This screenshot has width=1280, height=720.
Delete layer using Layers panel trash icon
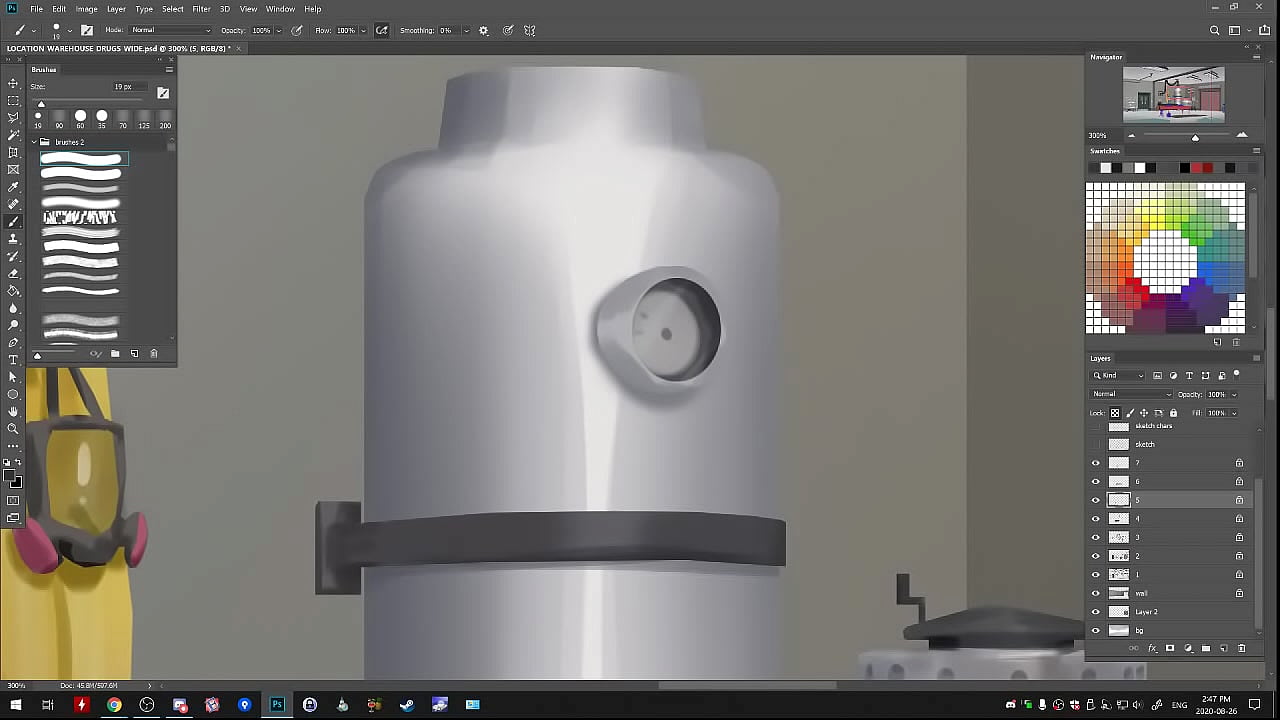point(1242,648)
